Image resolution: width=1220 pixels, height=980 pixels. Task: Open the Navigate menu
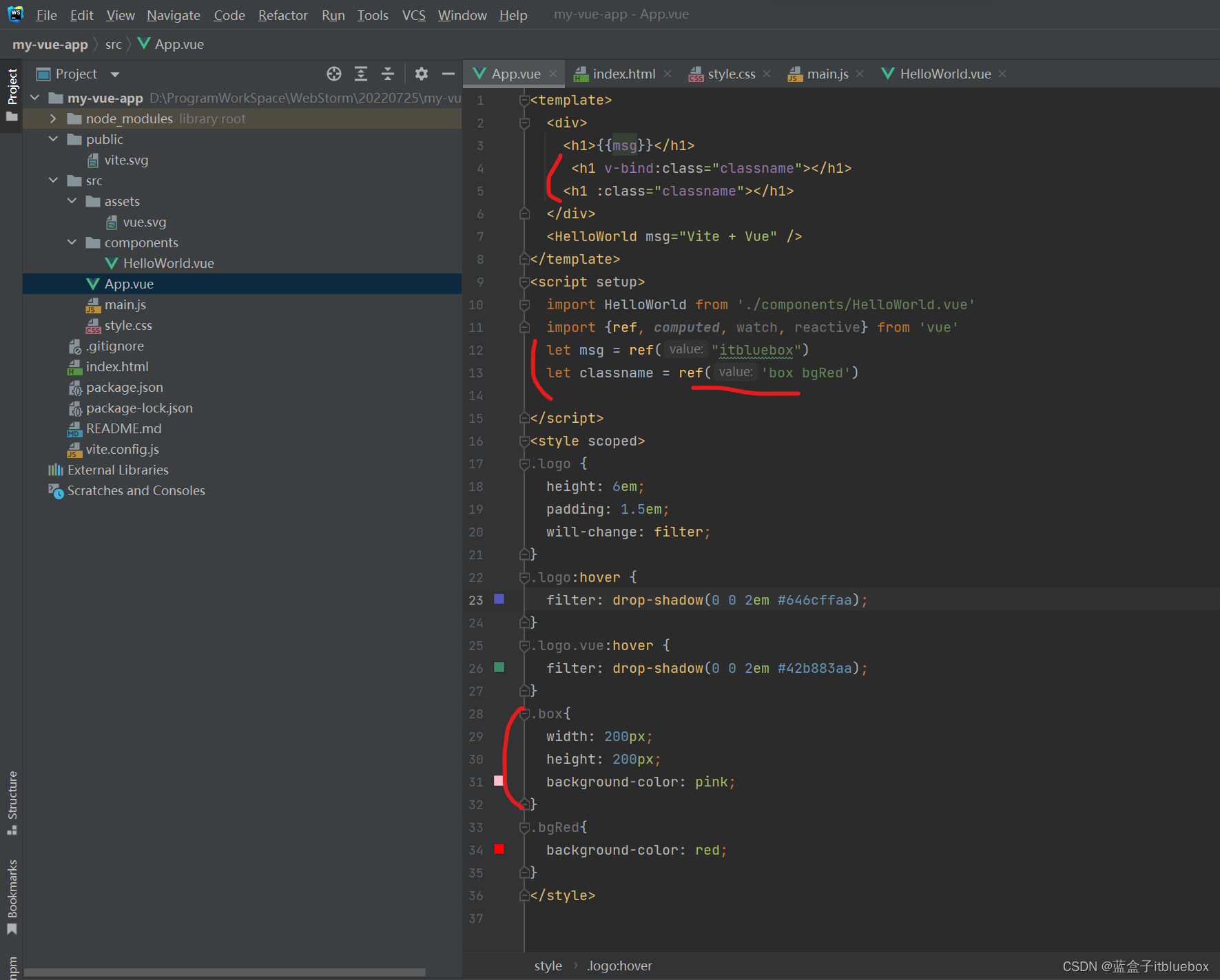(x=174, y=14)
